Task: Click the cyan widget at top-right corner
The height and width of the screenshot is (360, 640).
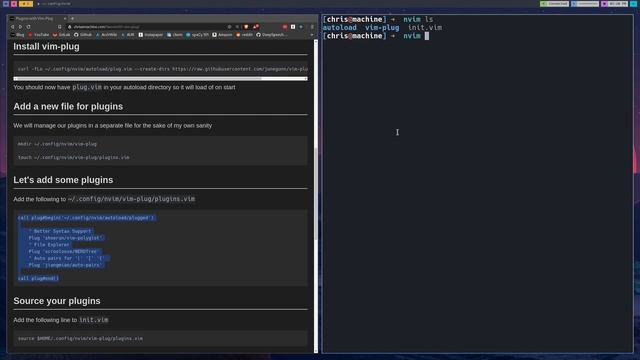Action: tap(633, 4)
